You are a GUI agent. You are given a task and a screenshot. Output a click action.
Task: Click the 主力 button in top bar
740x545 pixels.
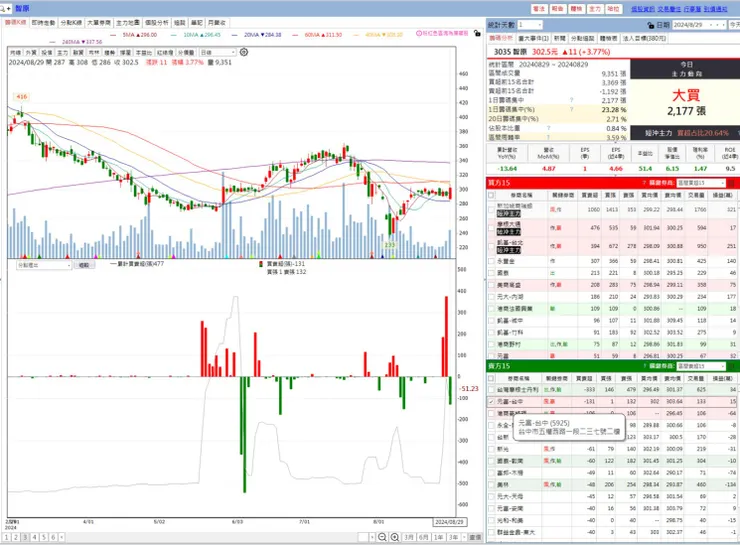tap(595, 9)
